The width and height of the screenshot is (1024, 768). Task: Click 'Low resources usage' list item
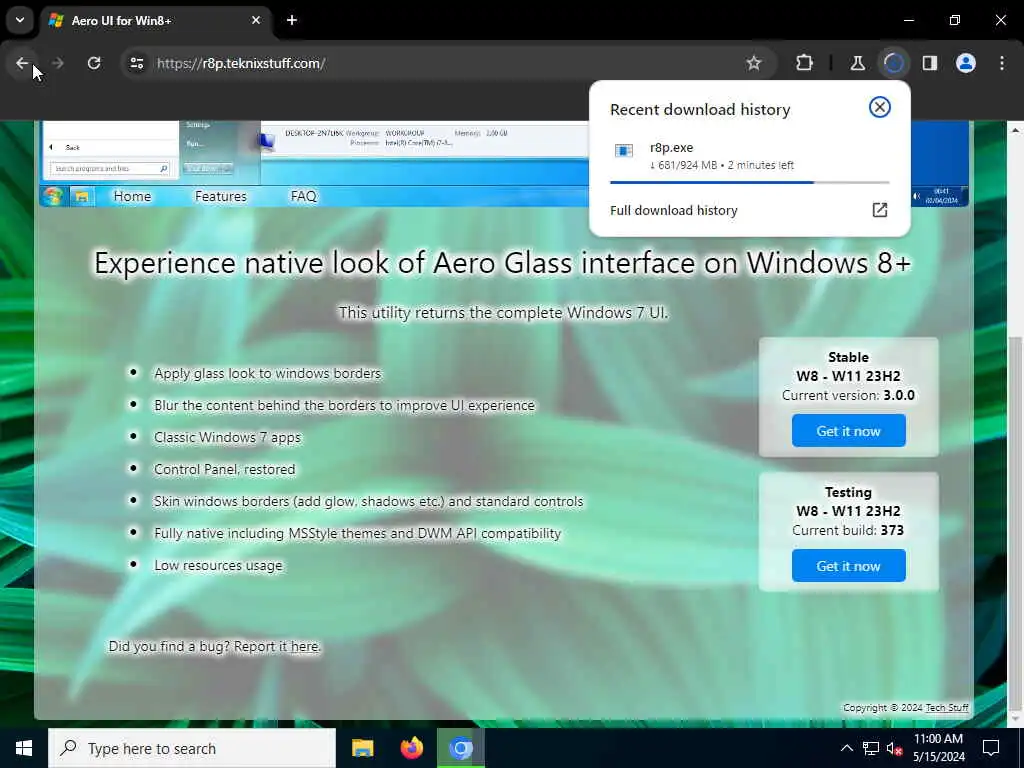coord(218,565)
